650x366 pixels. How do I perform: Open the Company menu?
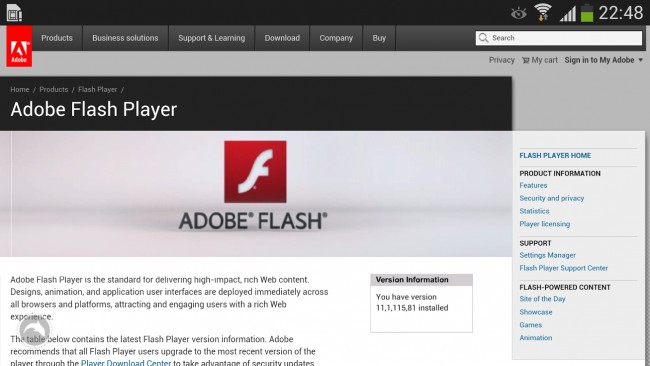[x=336, y=38]
